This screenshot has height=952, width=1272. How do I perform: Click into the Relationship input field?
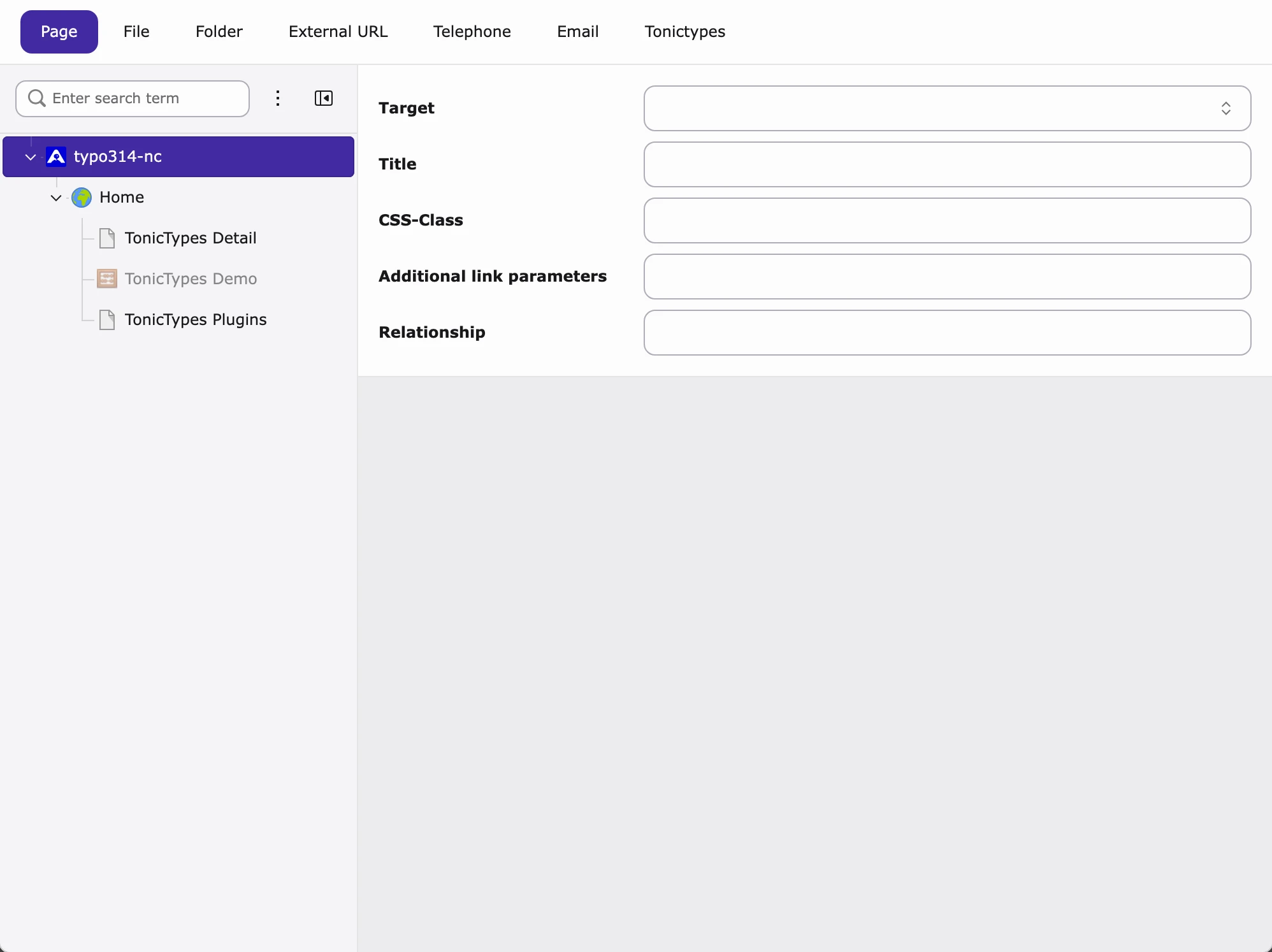(947, 333)
